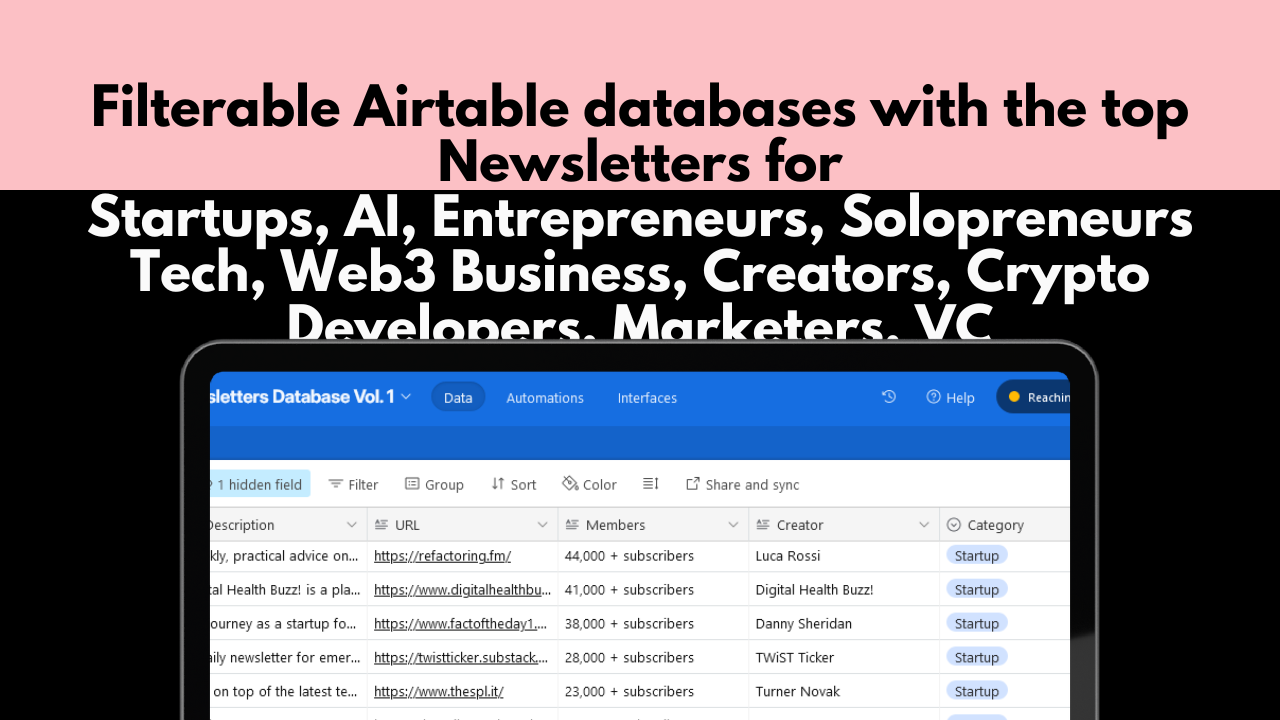Open the Sort option
This screenshot has width=1280, height=720.
(514, 484)
